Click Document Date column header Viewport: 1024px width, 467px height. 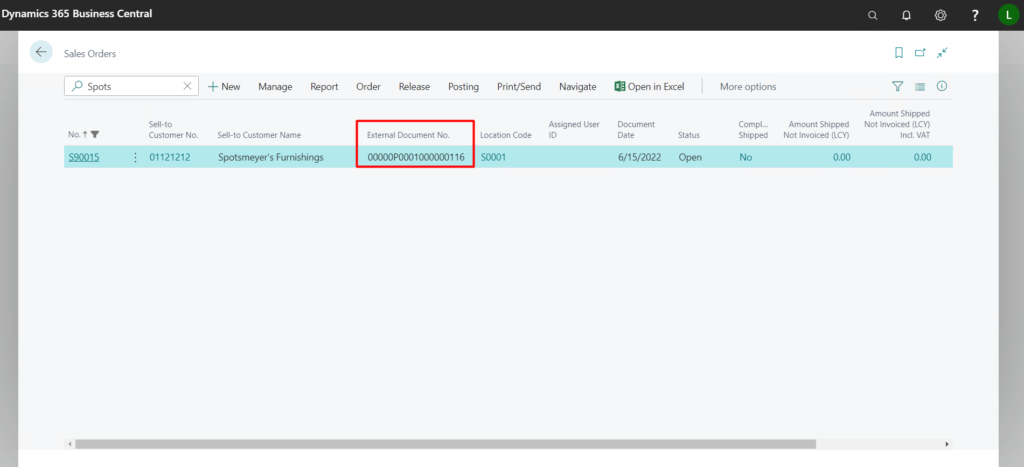tap(636, 129)
